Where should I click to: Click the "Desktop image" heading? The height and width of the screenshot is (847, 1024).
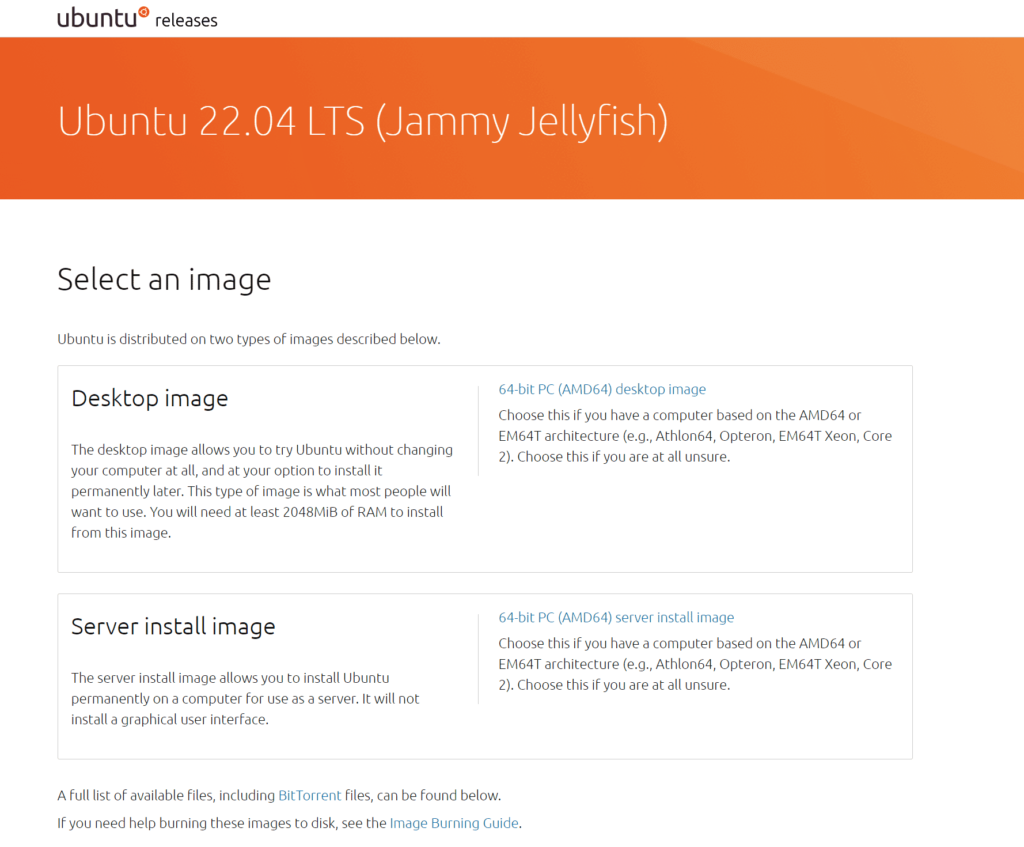point(150,398)
